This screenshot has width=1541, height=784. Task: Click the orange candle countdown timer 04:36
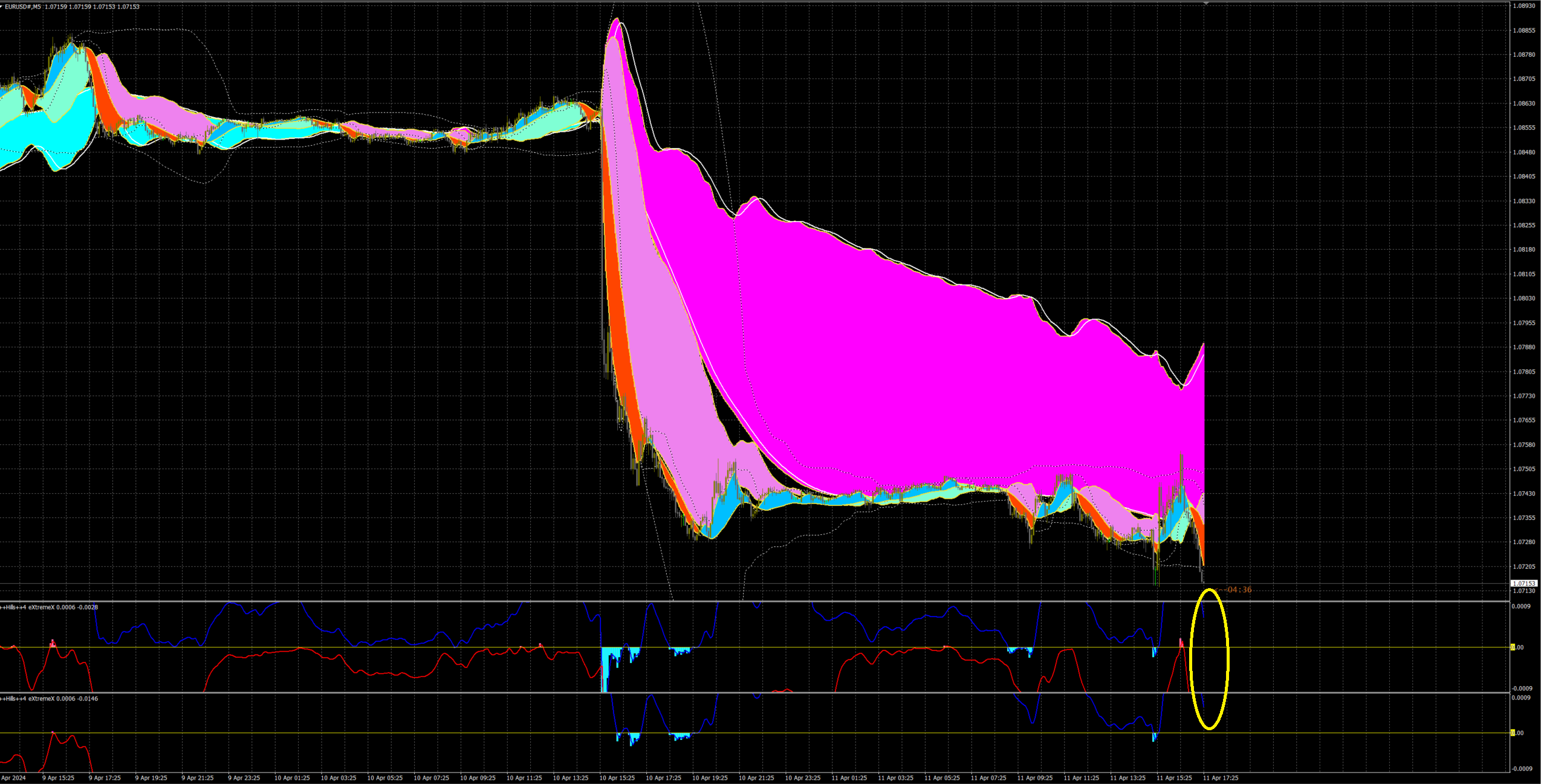1239,589
